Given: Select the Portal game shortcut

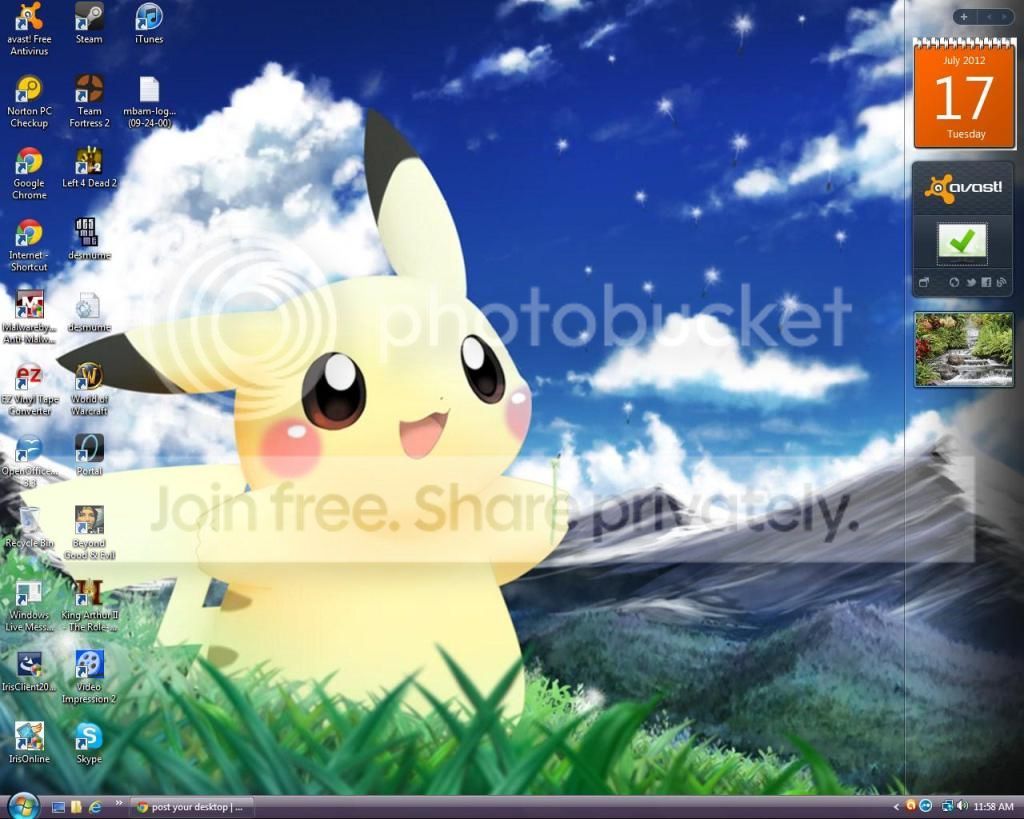Looking at the screenshot, I should click(x=89, y=455).
